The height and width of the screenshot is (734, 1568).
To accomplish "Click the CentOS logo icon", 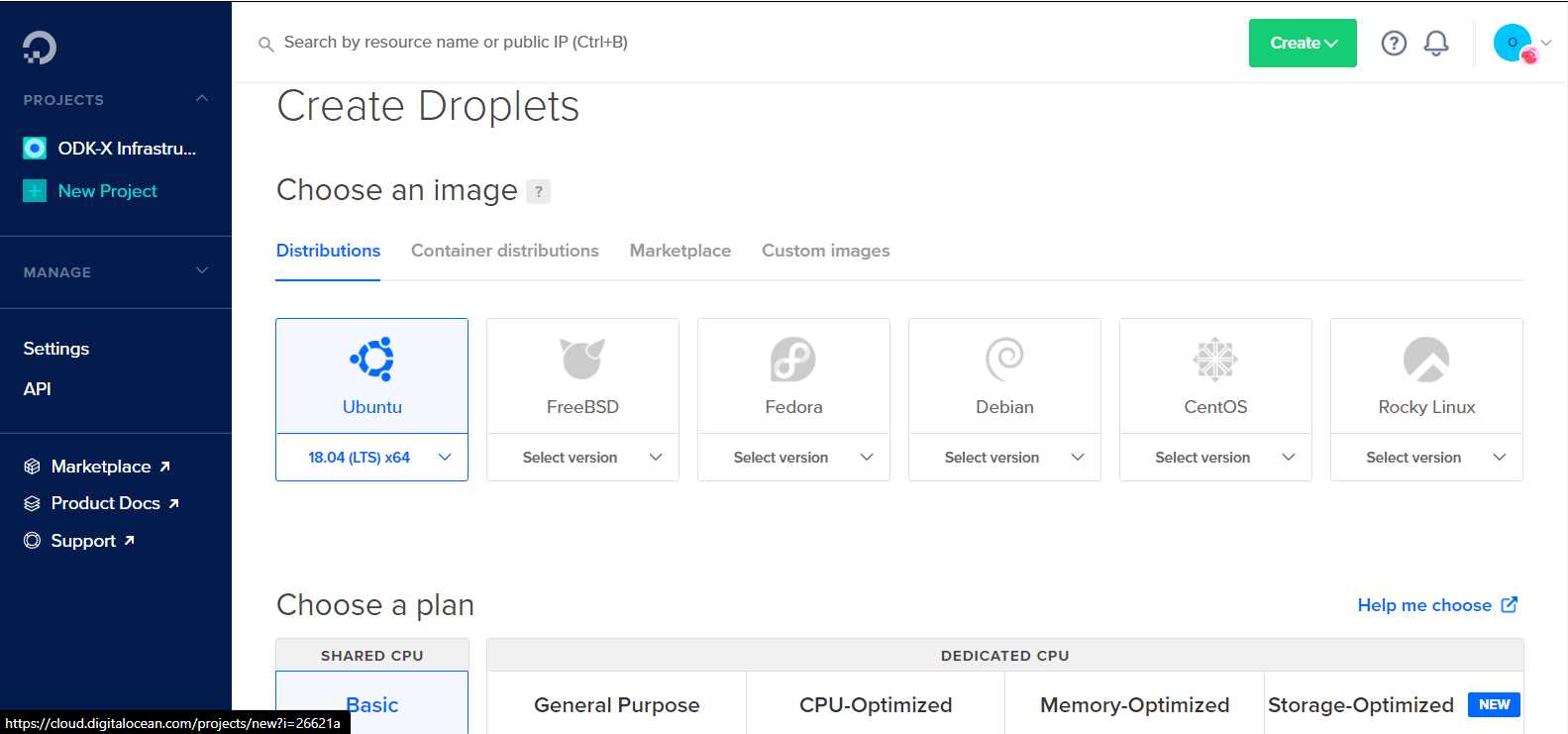I will coord(1215,359).
